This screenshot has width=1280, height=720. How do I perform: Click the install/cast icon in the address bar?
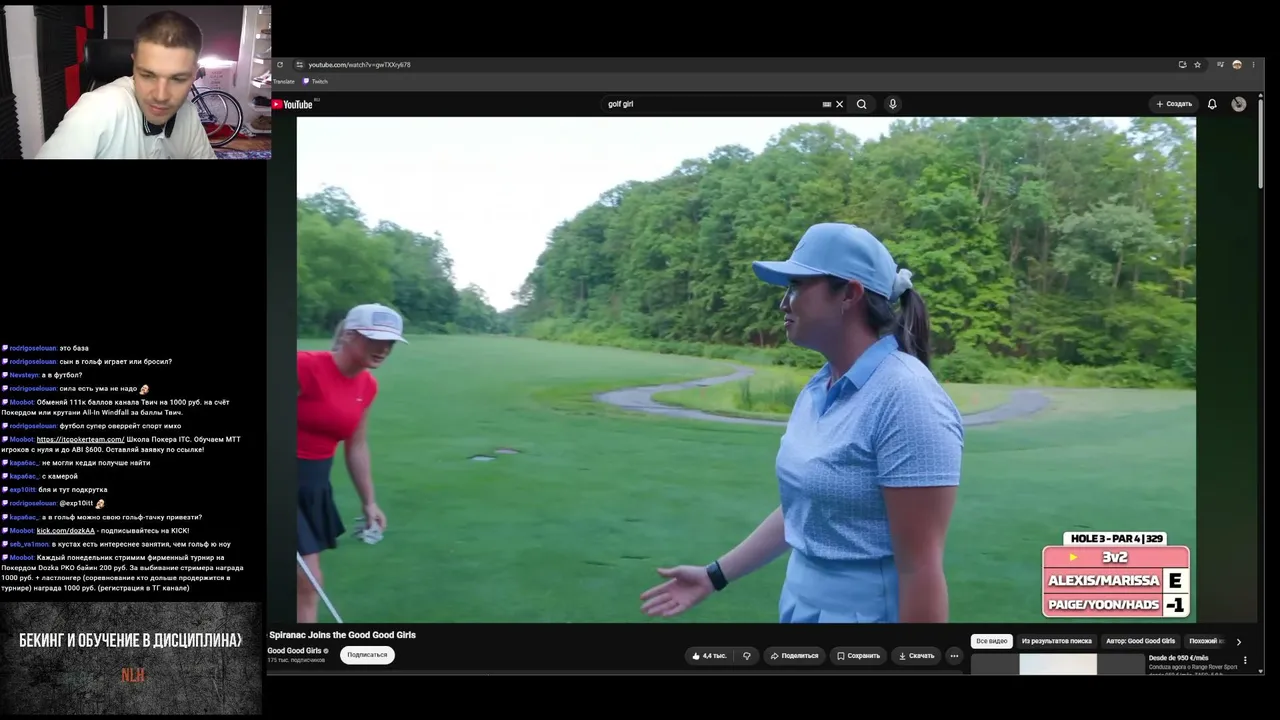[1182, 65]
